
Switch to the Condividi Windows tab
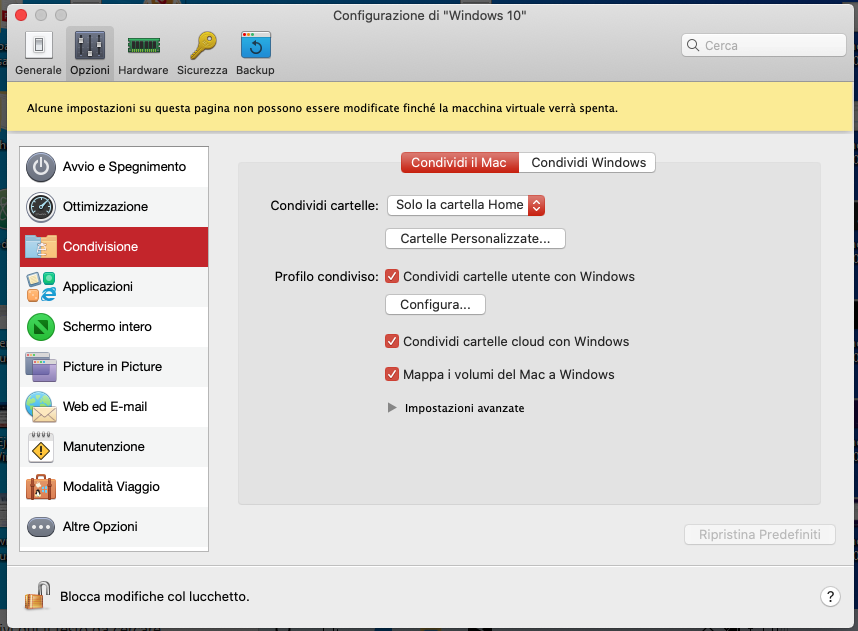coord(588,163)
